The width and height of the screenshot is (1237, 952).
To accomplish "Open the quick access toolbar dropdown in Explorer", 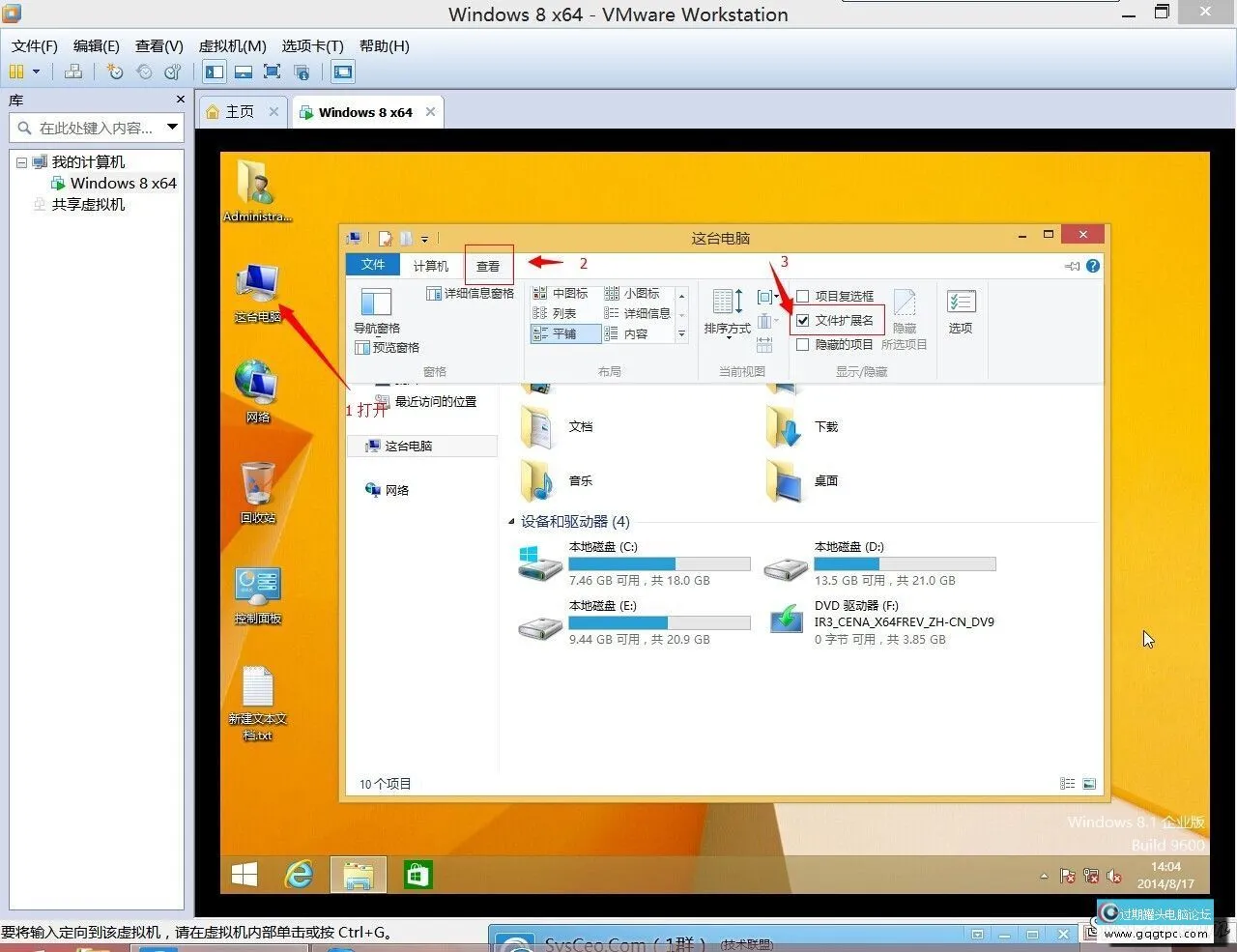I will coord(424,238).
